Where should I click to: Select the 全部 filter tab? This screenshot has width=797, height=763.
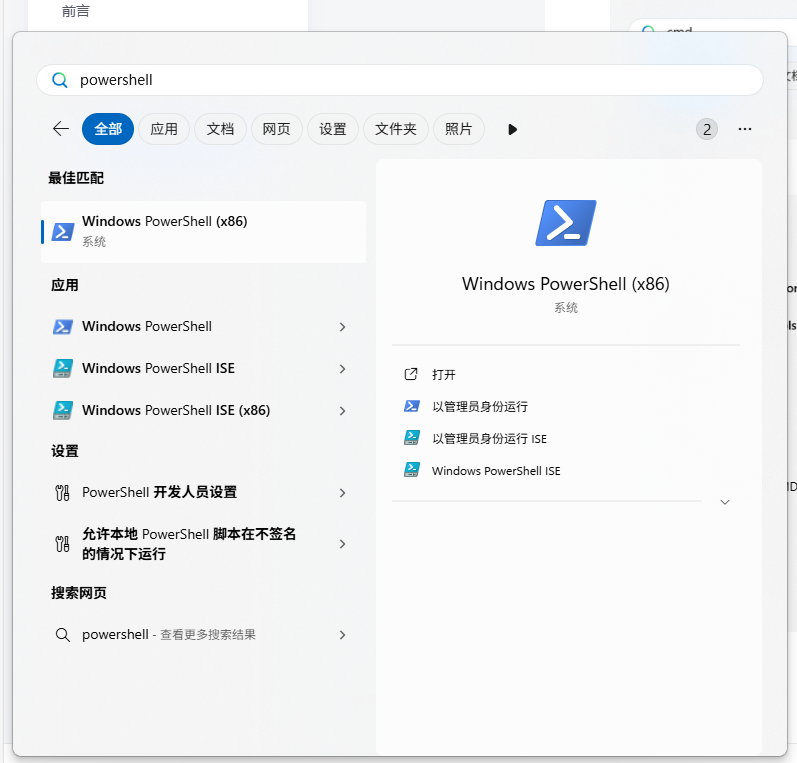(108, 129)
